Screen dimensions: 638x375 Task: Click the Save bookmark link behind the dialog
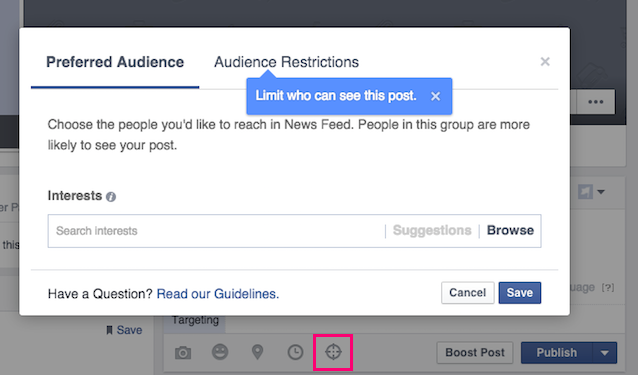click(x=125, y=330)
